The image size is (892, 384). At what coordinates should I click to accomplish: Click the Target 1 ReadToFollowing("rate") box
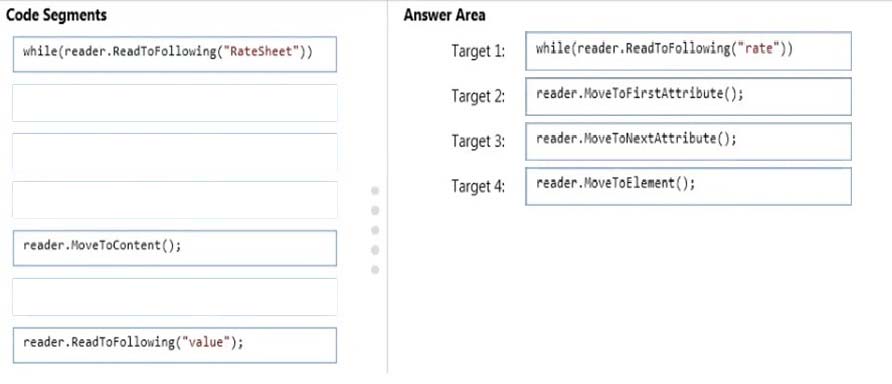(688, 51)
